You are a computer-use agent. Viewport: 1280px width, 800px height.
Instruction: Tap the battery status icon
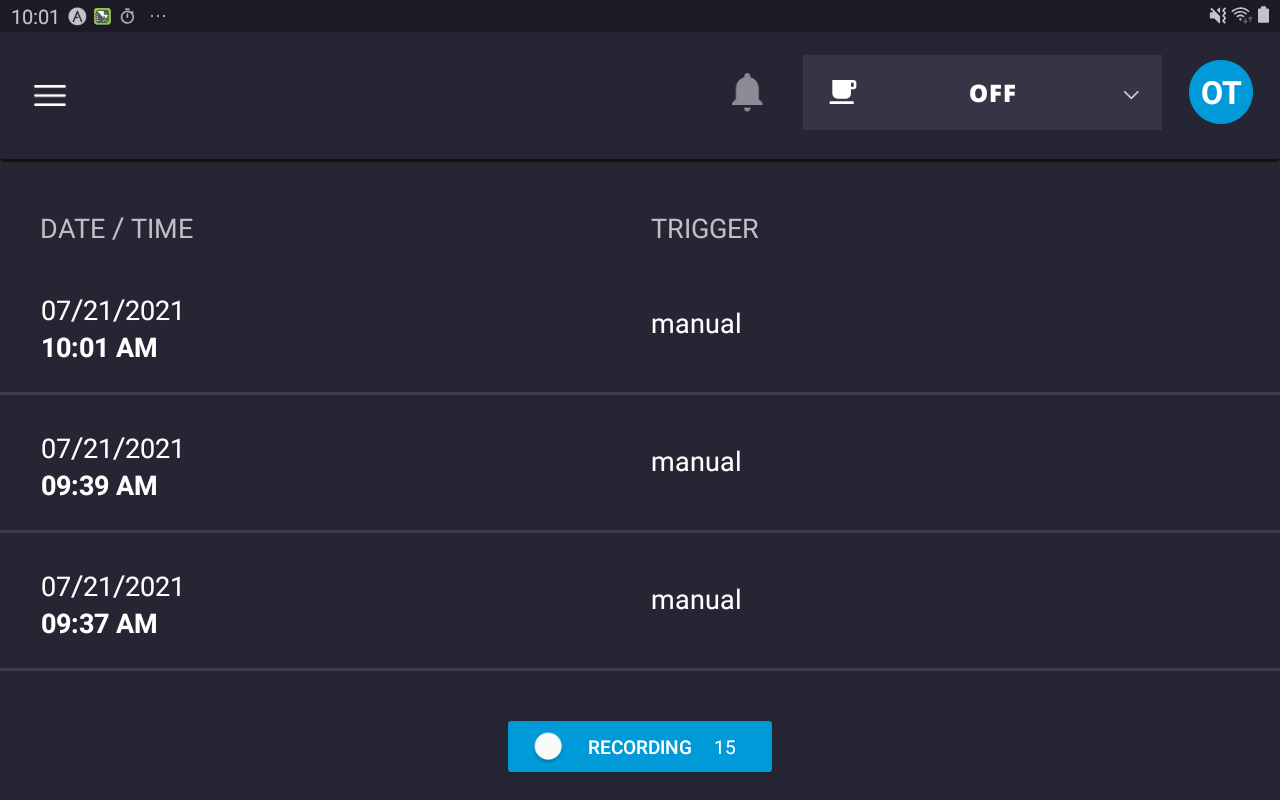(1264, 15)
